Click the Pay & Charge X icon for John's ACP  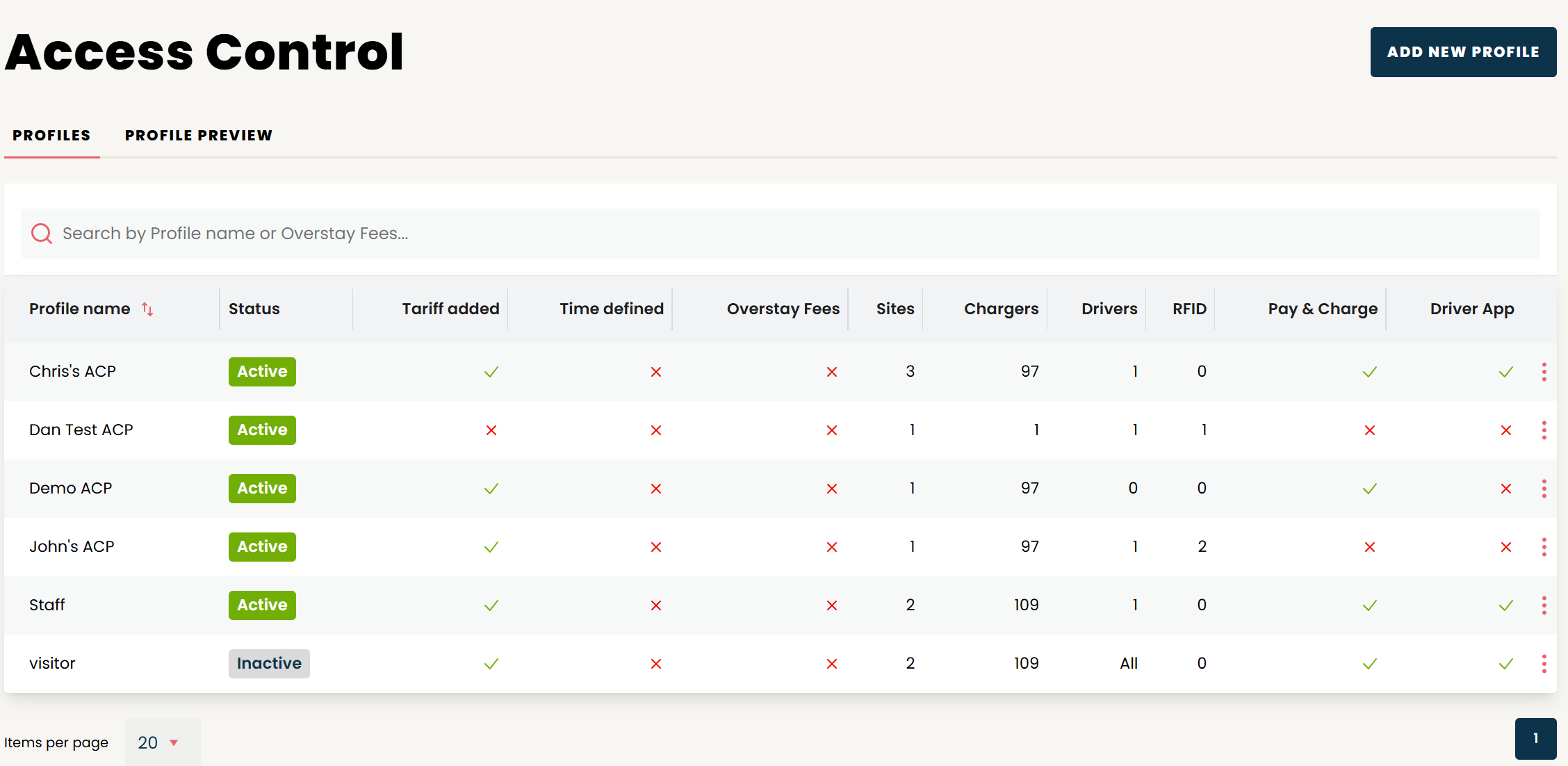point(1369,546)
